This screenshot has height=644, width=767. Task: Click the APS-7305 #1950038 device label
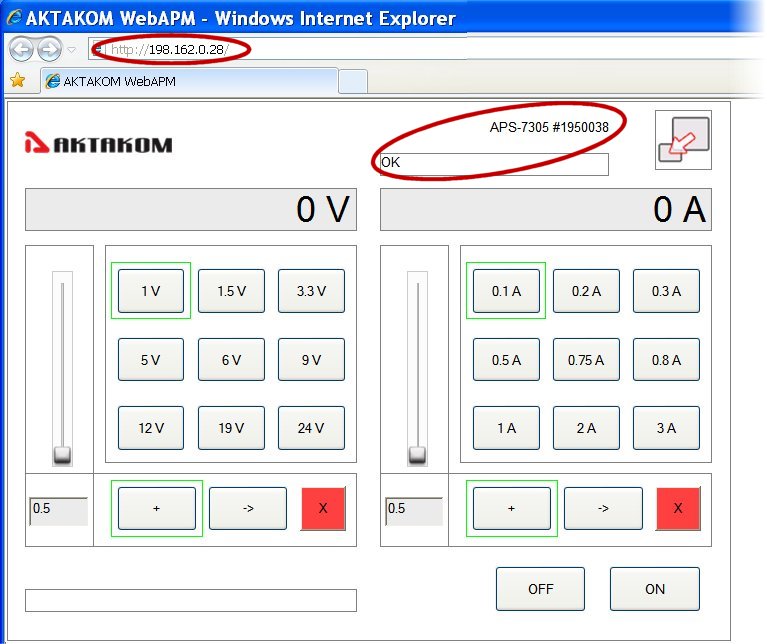click(549, 127)
